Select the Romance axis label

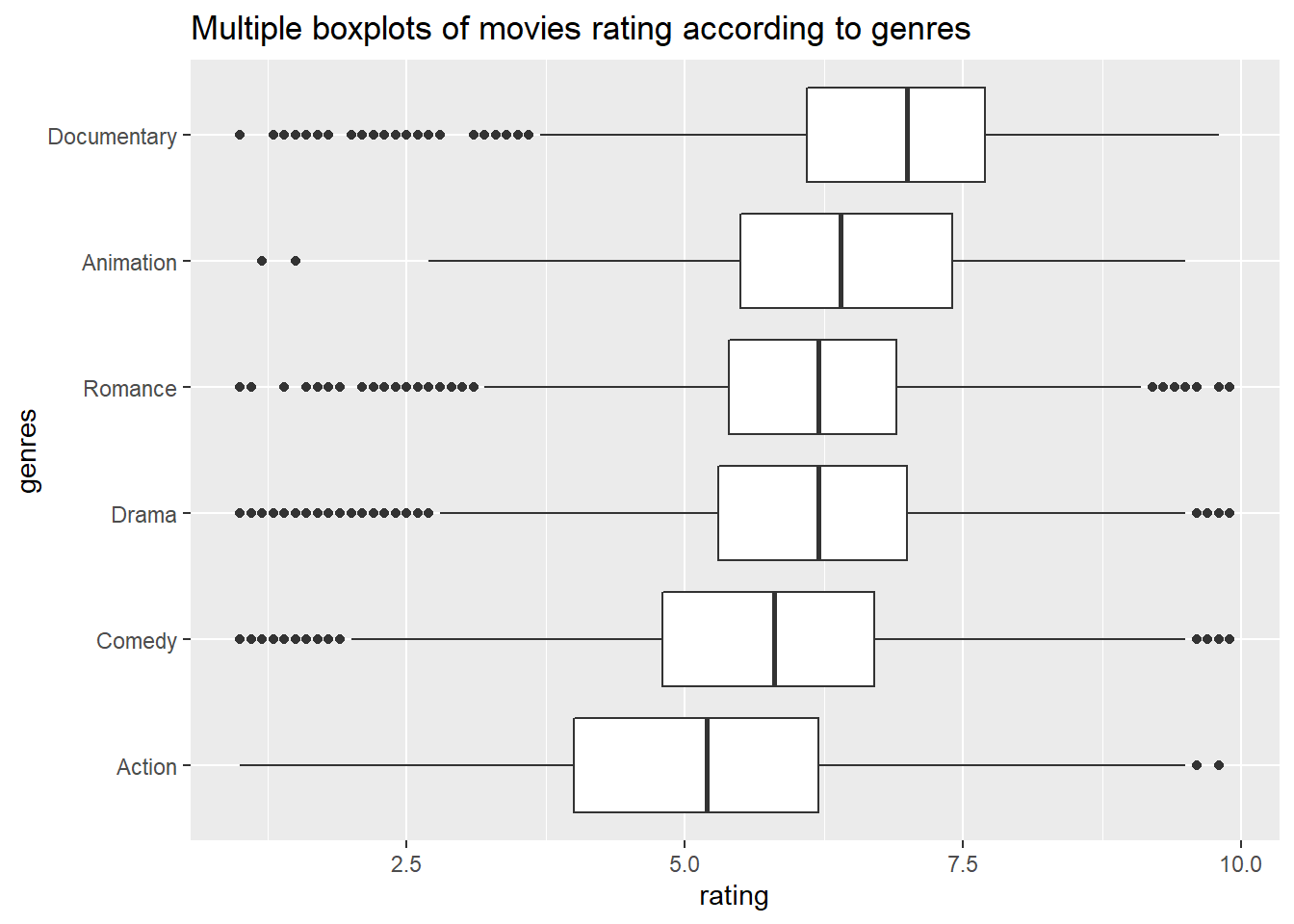[130, 389]
